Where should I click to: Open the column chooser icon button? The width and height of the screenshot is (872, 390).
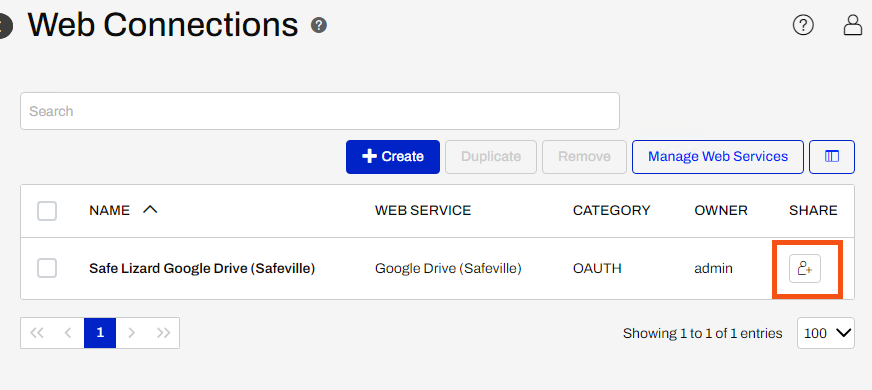point(832,157)
